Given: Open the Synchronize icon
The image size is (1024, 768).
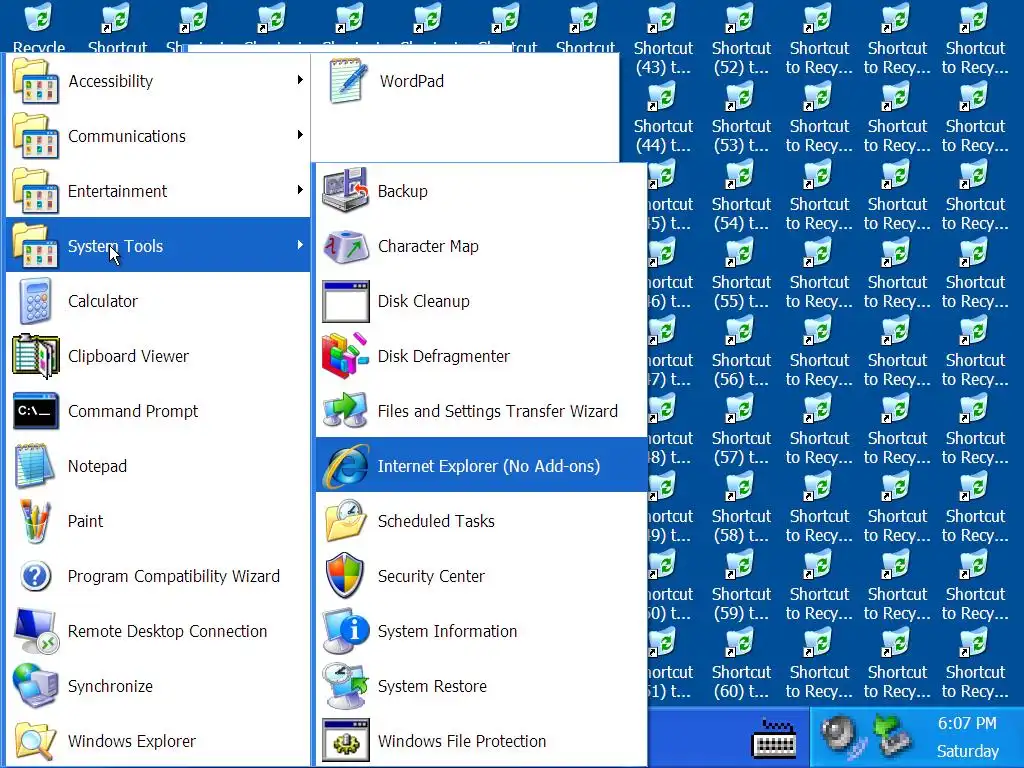Looking at the screenshot, I should pyautogui.click(x=35, y=686).
